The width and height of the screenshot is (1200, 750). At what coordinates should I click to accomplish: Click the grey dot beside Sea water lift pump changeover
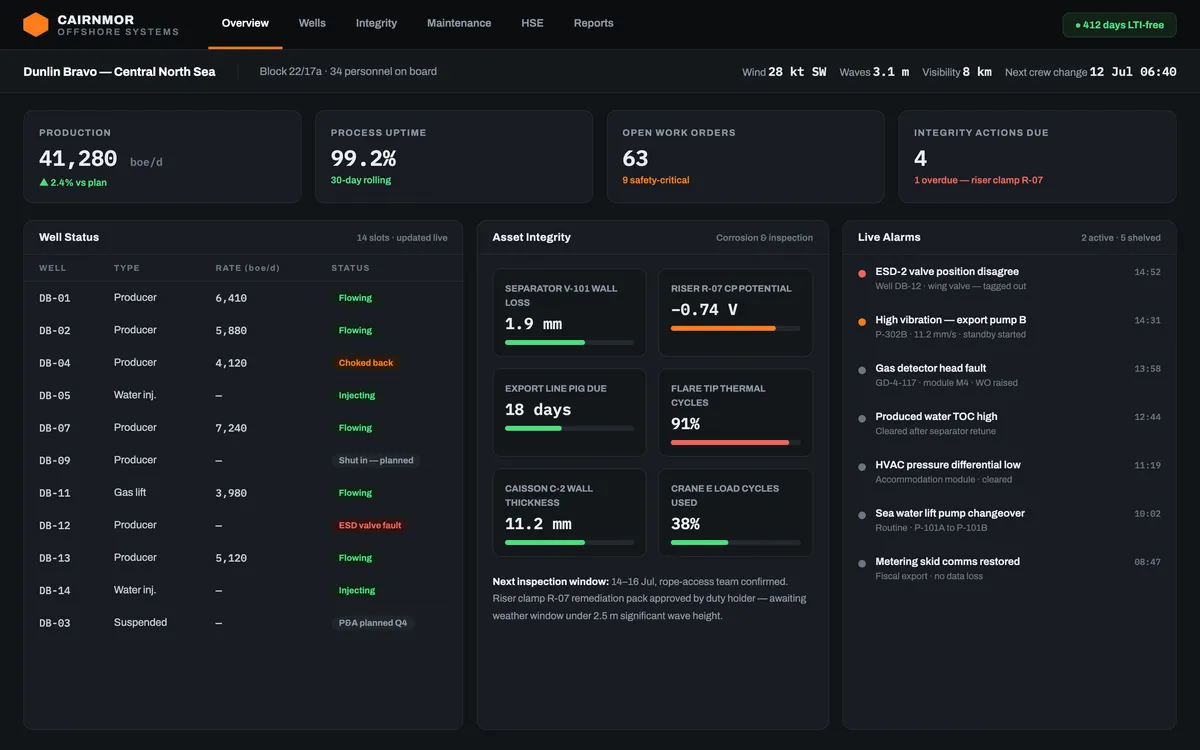[862, 515]
